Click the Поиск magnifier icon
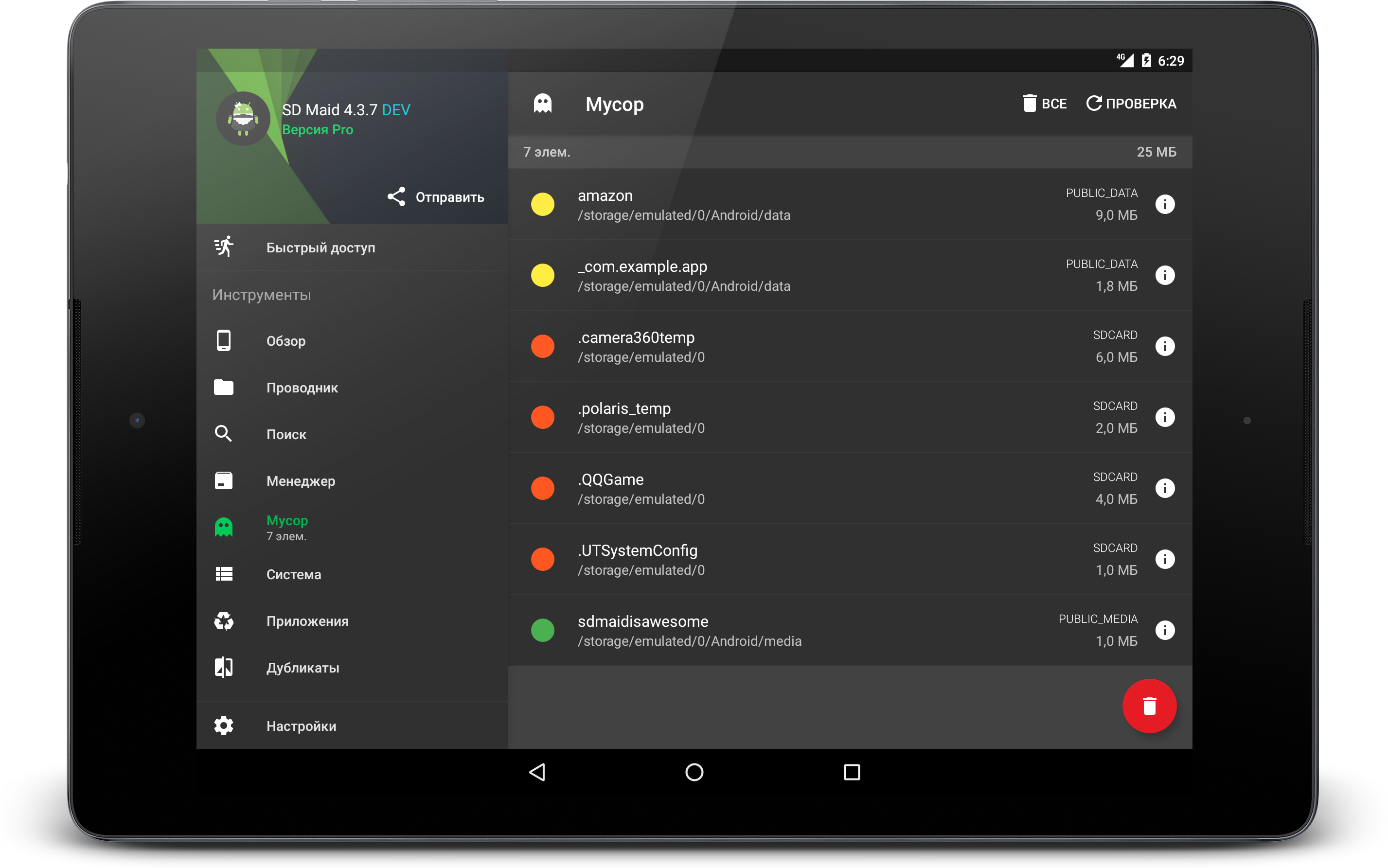Screen dimensions: 1388x868 [223, 434]
